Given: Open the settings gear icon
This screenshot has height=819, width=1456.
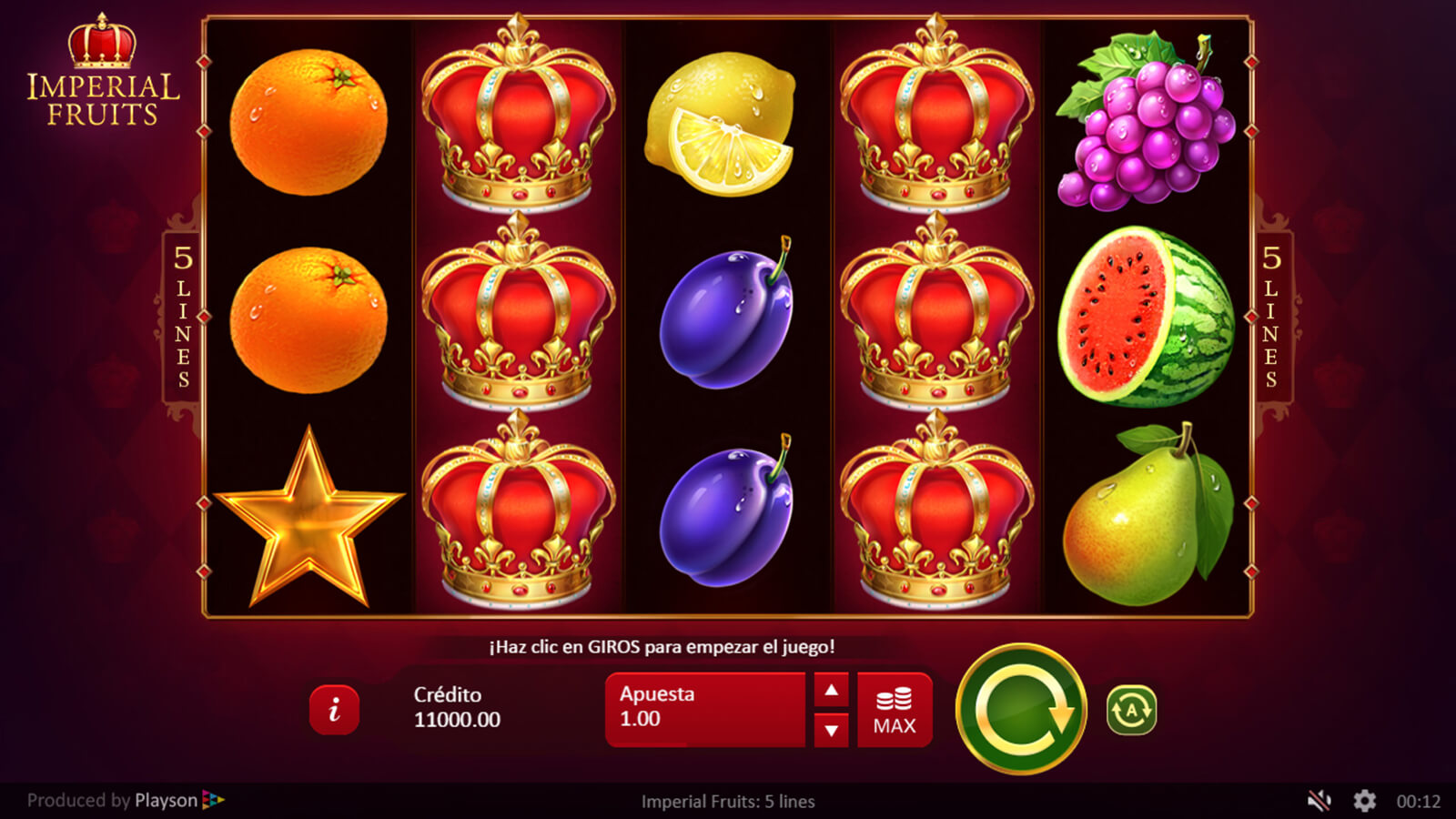Looking at the screenshot, I should [x=1364, y=801].
